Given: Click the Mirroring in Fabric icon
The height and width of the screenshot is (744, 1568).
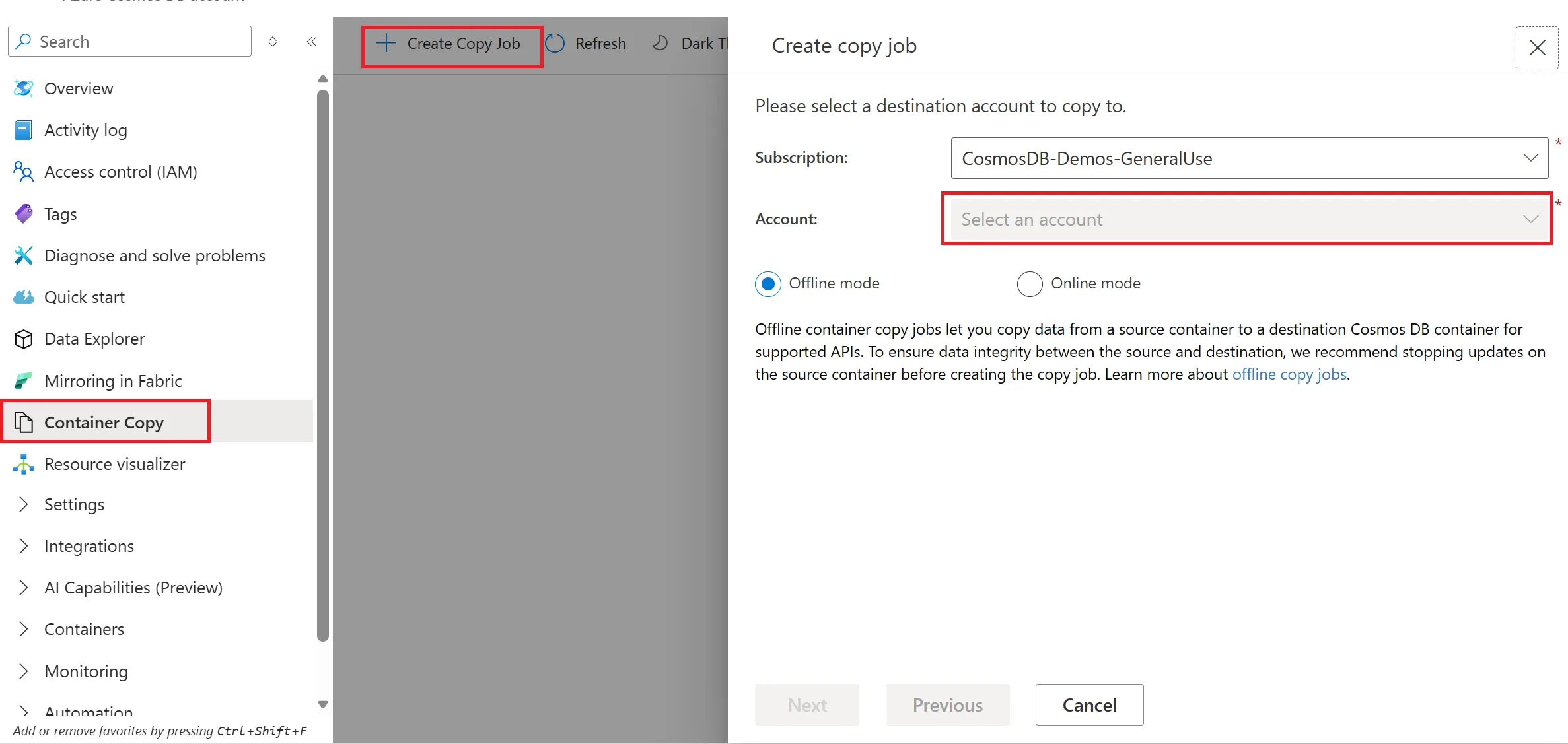Looking at the screenshot, I should click(x=24, y=381).
